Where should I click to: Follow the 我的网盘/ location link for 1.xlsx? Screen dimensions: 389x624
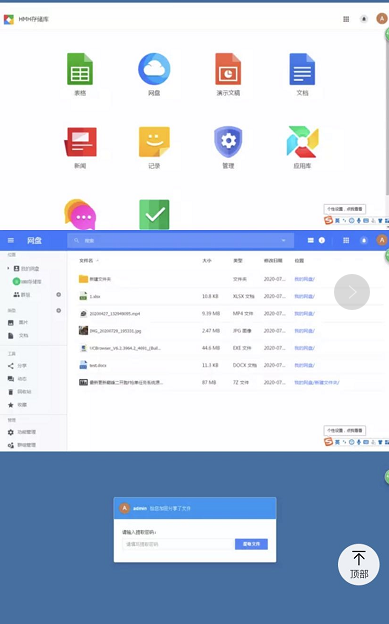click(304, 296)
